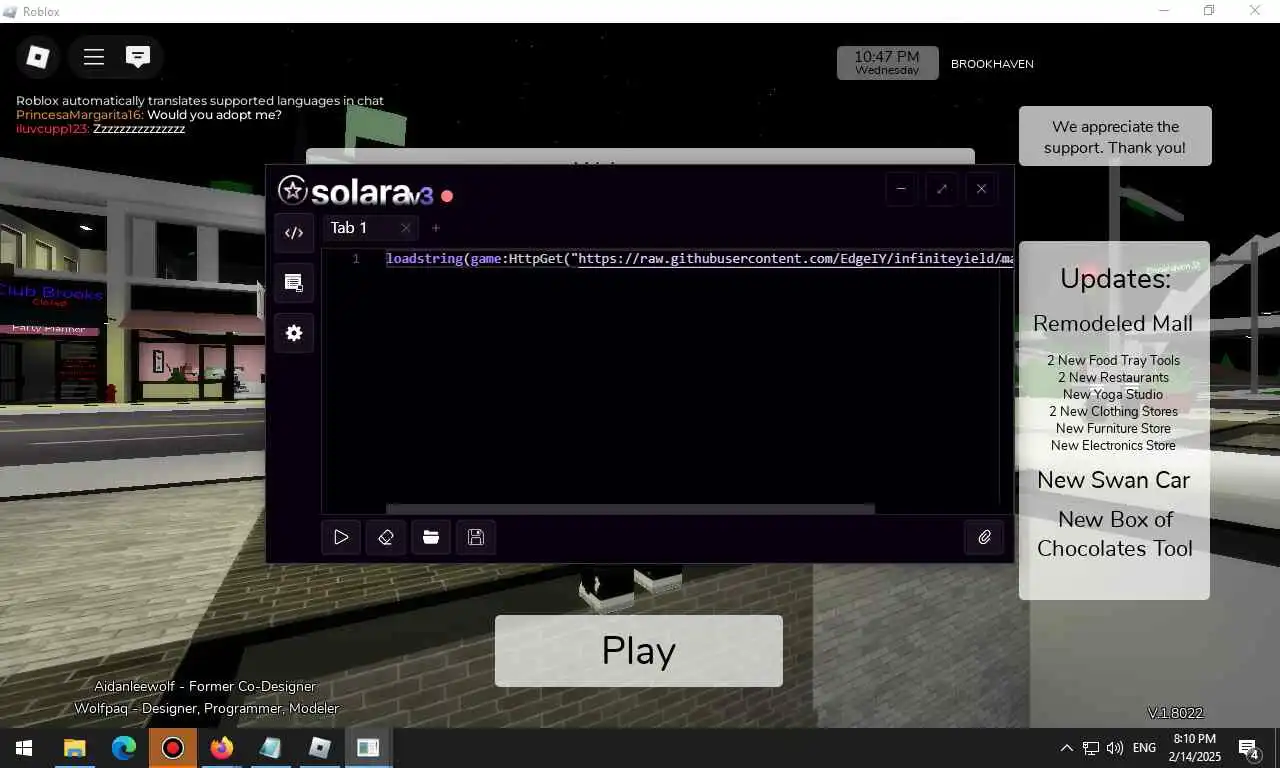Image resolution: width=1280 pixels, height=768 pixels.
Task: Open a script file with folder icon
Action: point(431,537)
